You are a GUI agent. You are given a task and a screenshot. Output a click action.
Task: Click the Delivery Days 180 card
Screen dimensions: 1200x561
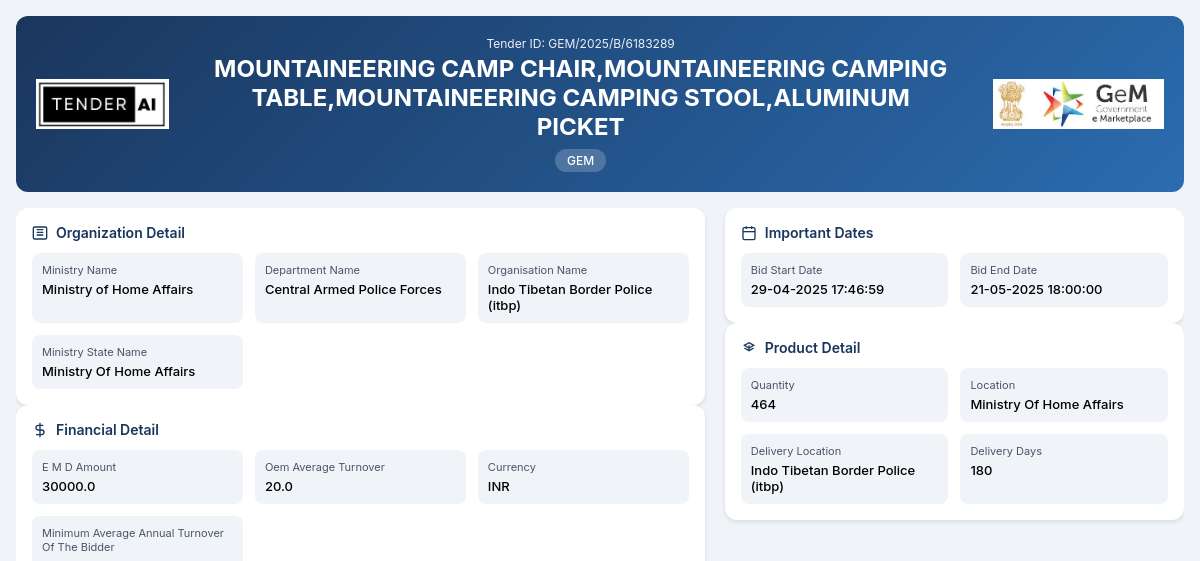pyautogui.click(x=1064, y=469)
